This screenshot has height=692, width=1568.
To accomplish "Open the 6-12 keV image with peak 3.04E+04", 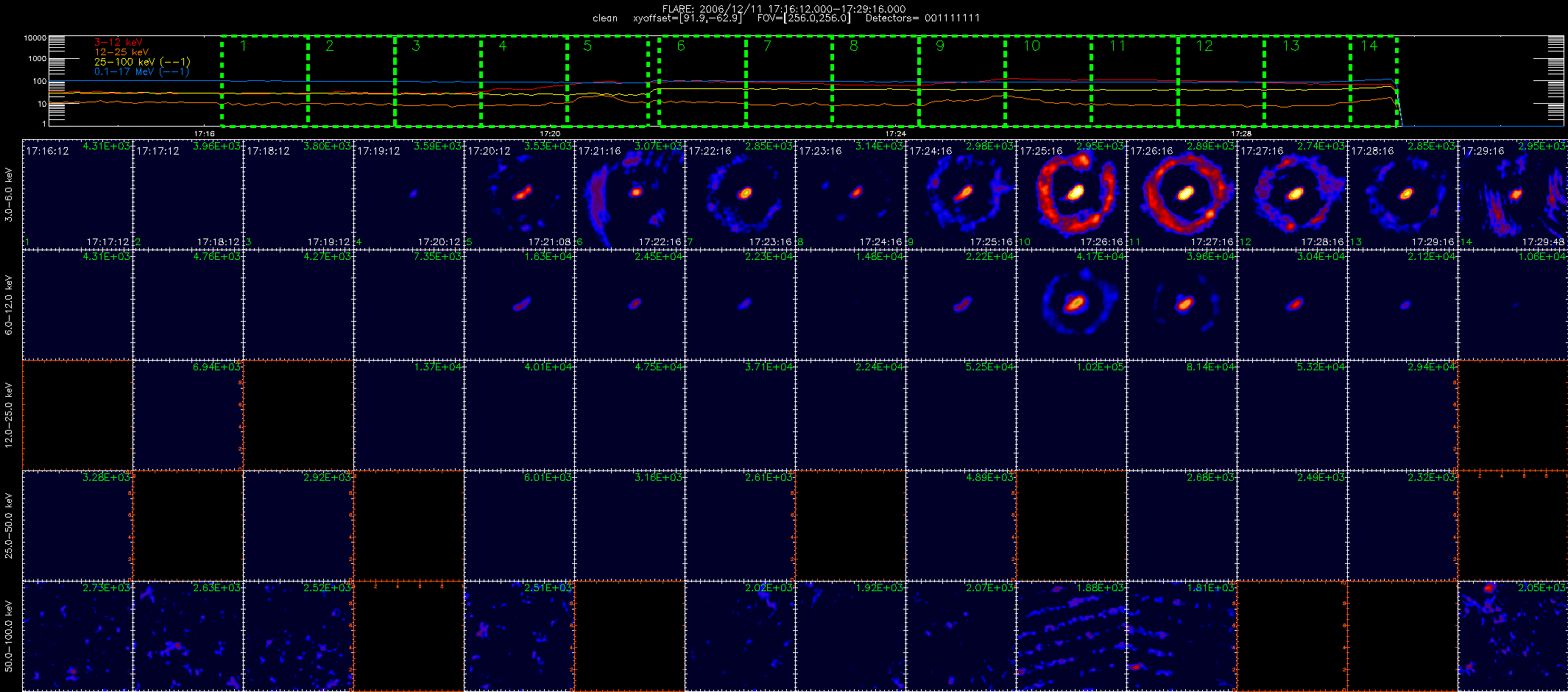I will pos(1292,305).
